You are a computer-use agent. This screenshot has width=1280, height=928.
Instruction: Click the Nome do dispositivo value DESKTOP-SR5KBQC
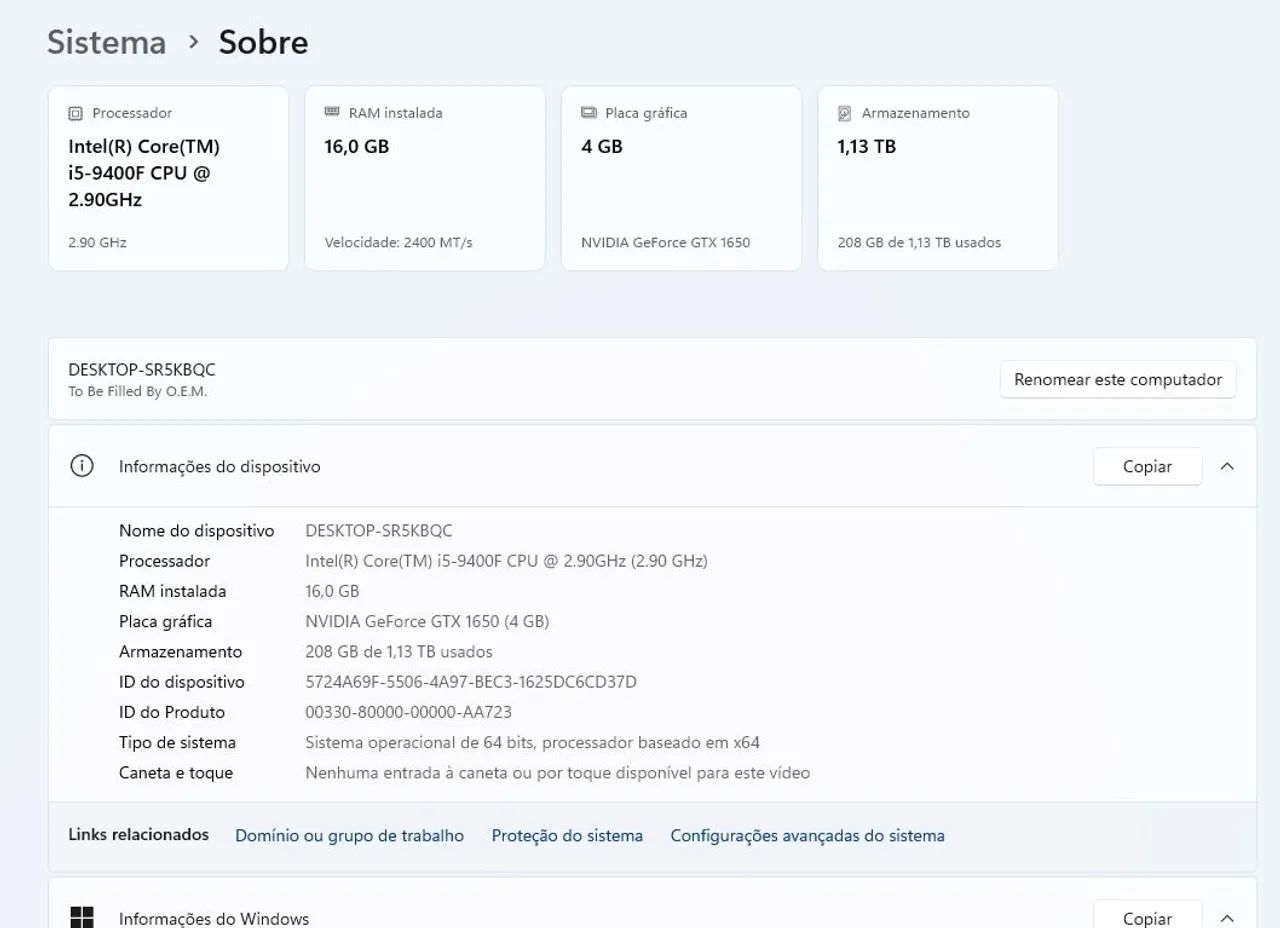tap(379, 530)
